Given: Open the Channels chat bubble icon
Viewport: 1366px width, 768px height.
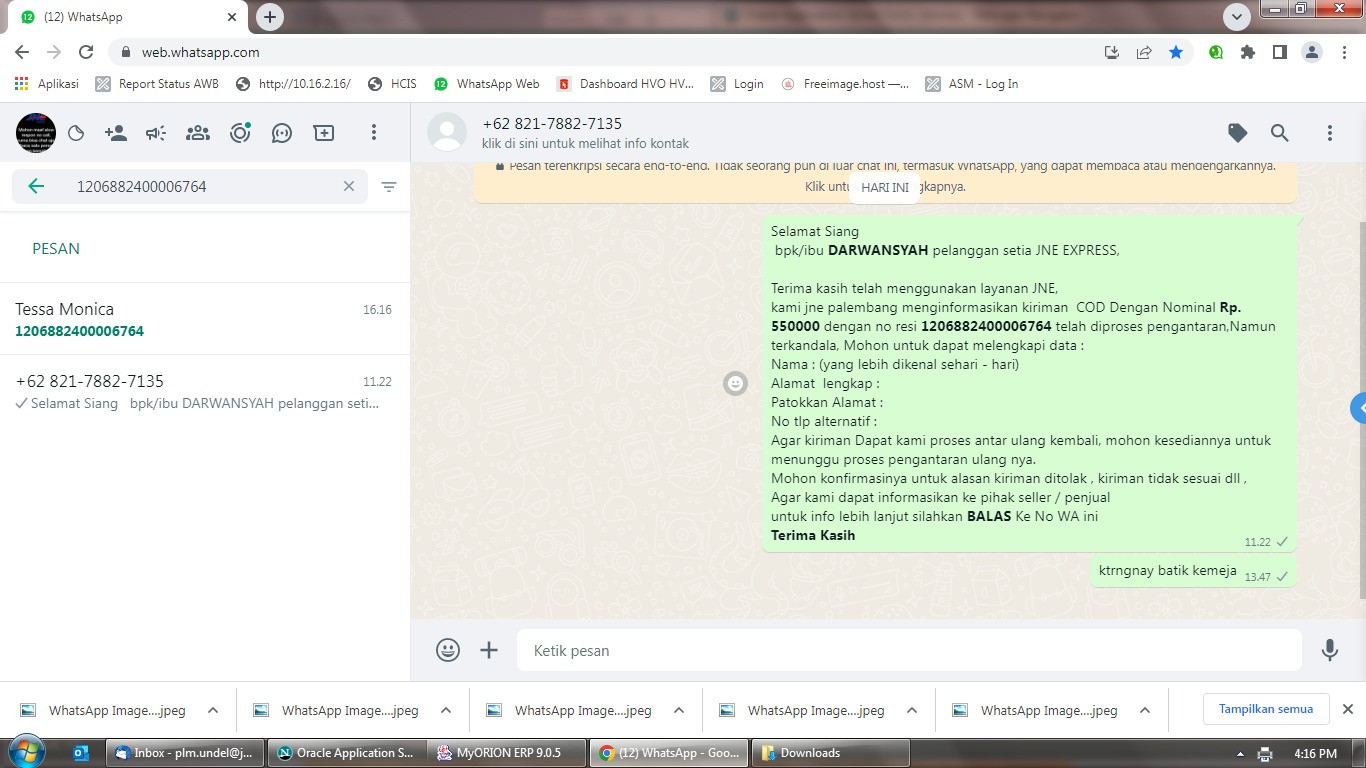Looking at the screenshot, I should [282, 133].
